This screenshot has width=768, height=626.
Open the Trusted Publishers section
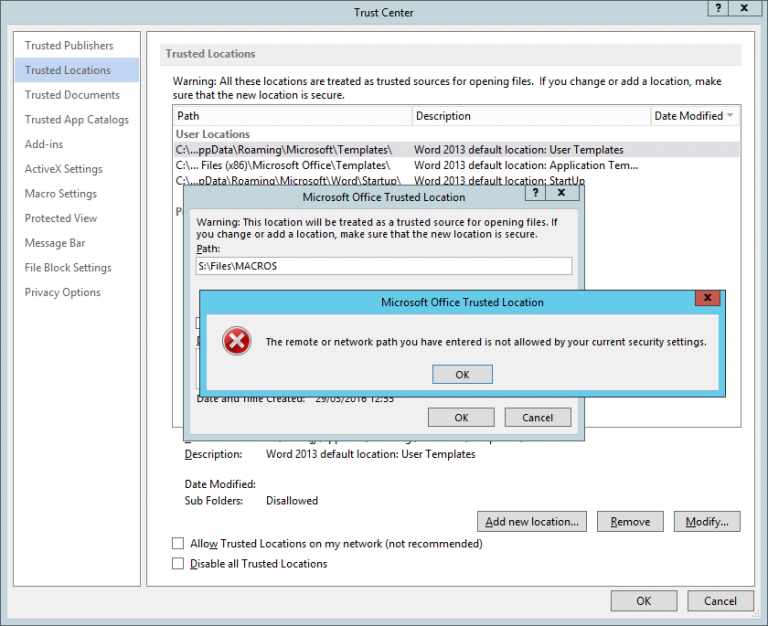click(x=69, y=46)
